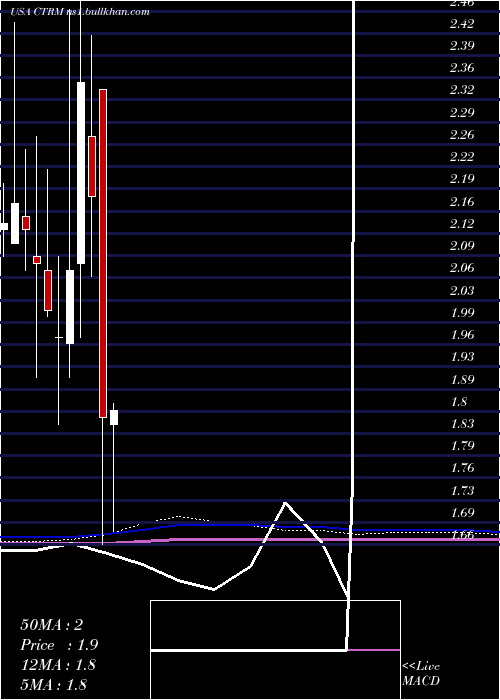Viewport: 500px width, 700px height.
Task: Select the 5MA : 1.8 legend entry
Action: [53, 685]
